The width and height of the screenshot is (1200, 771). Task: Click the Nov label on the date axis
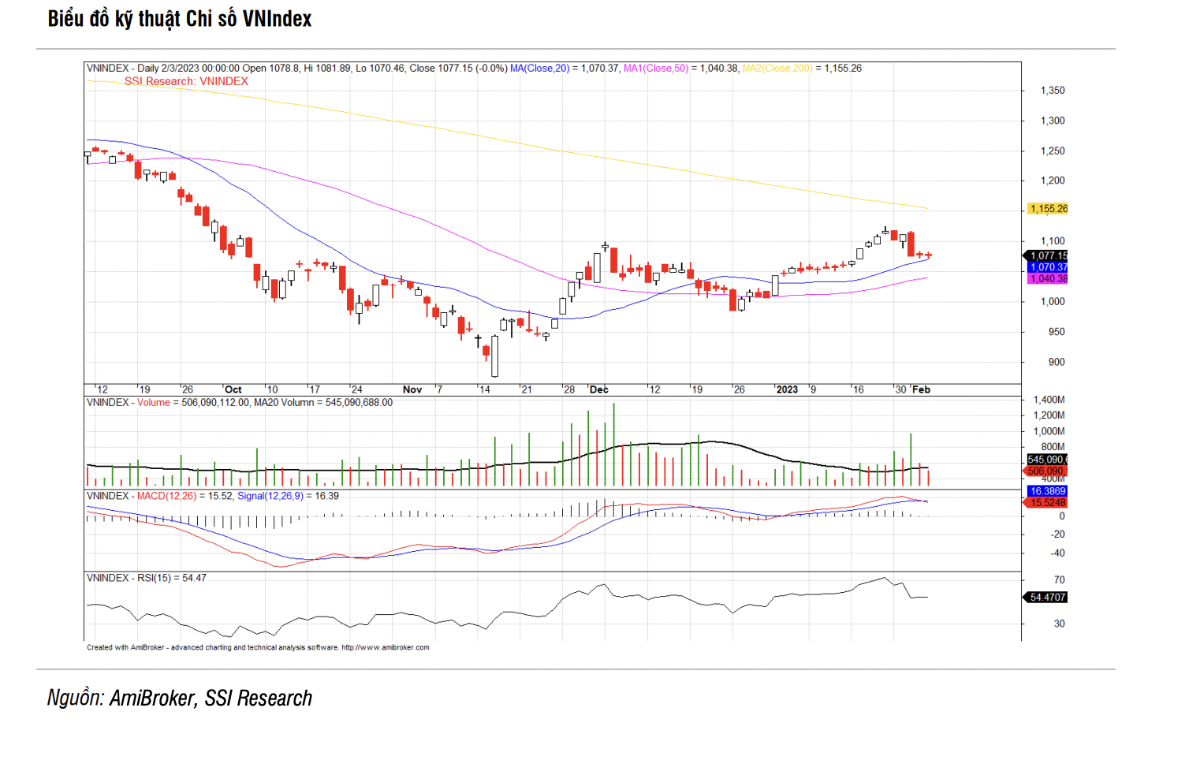pyautogui.click(x=412, y=389)
